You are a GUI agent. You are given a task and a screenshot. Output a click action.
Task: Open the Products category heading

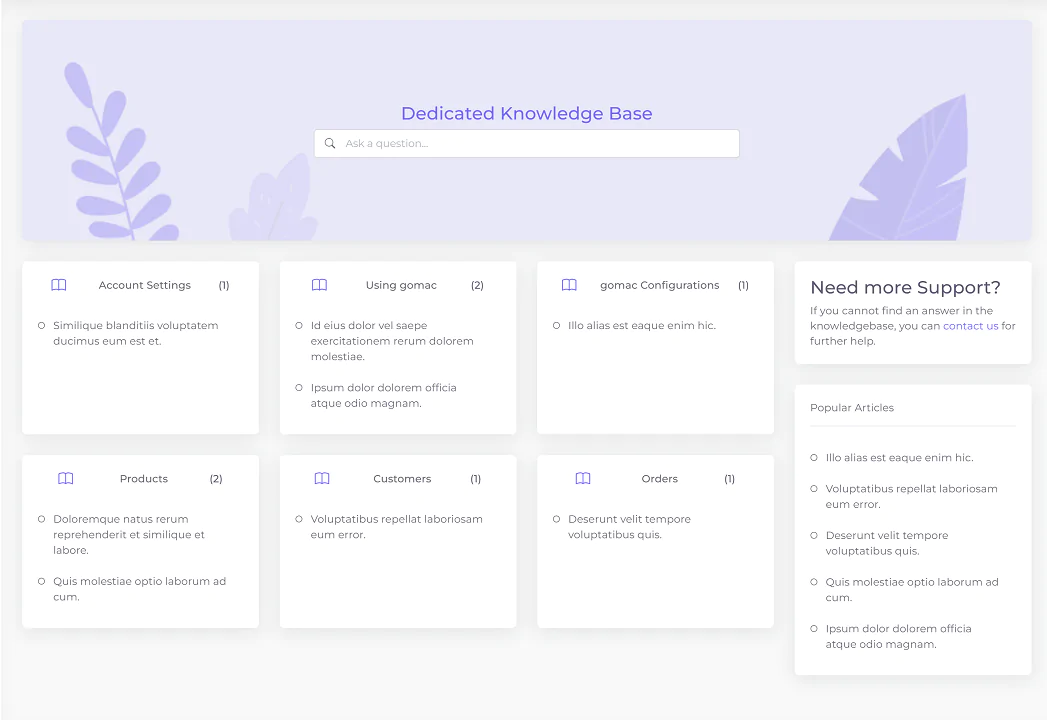pos(144,479)
